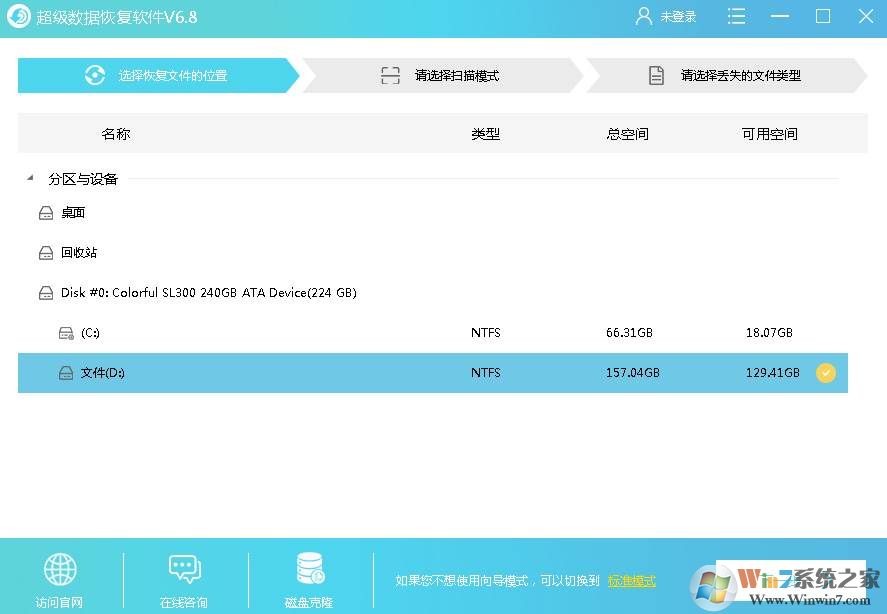Collapse the 分区与设备 section
Screen dimensions: 887x614
[x=30, y=178]
